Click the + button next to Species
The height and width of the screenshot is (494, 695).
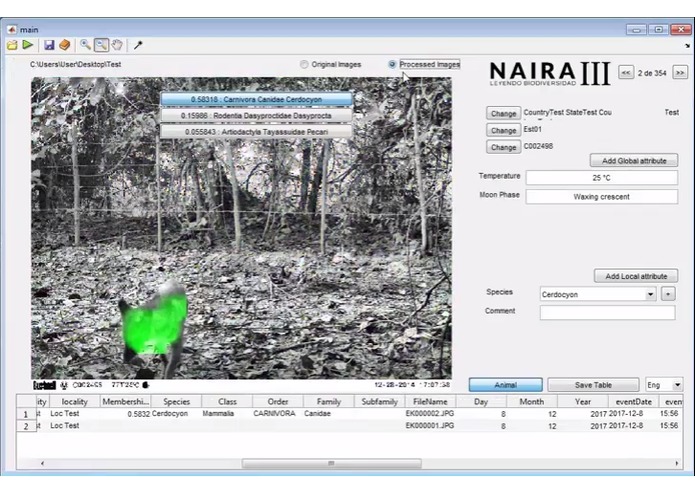[x=668, y=294]
